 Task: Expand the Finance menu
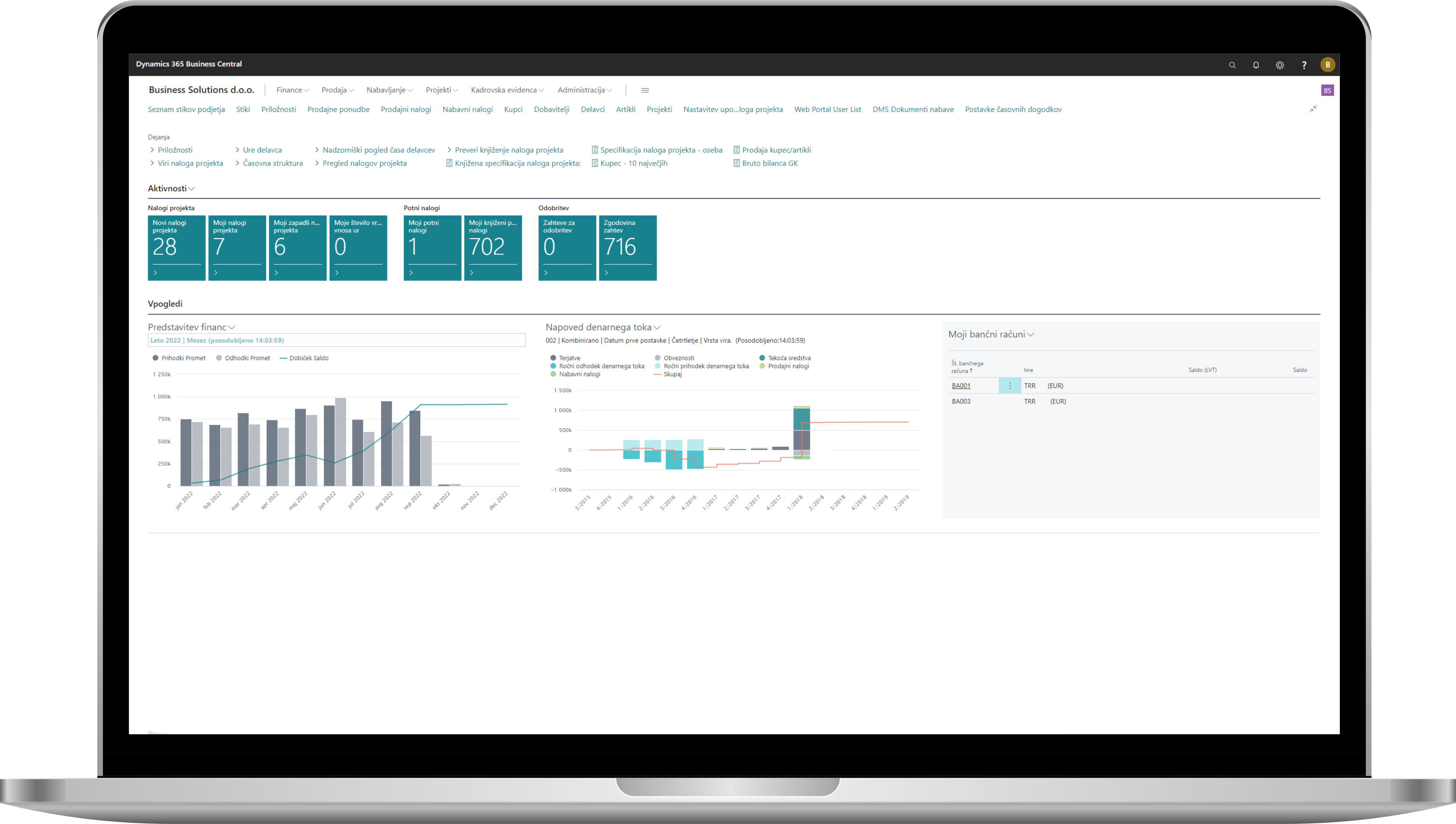[x=293, y=90]
